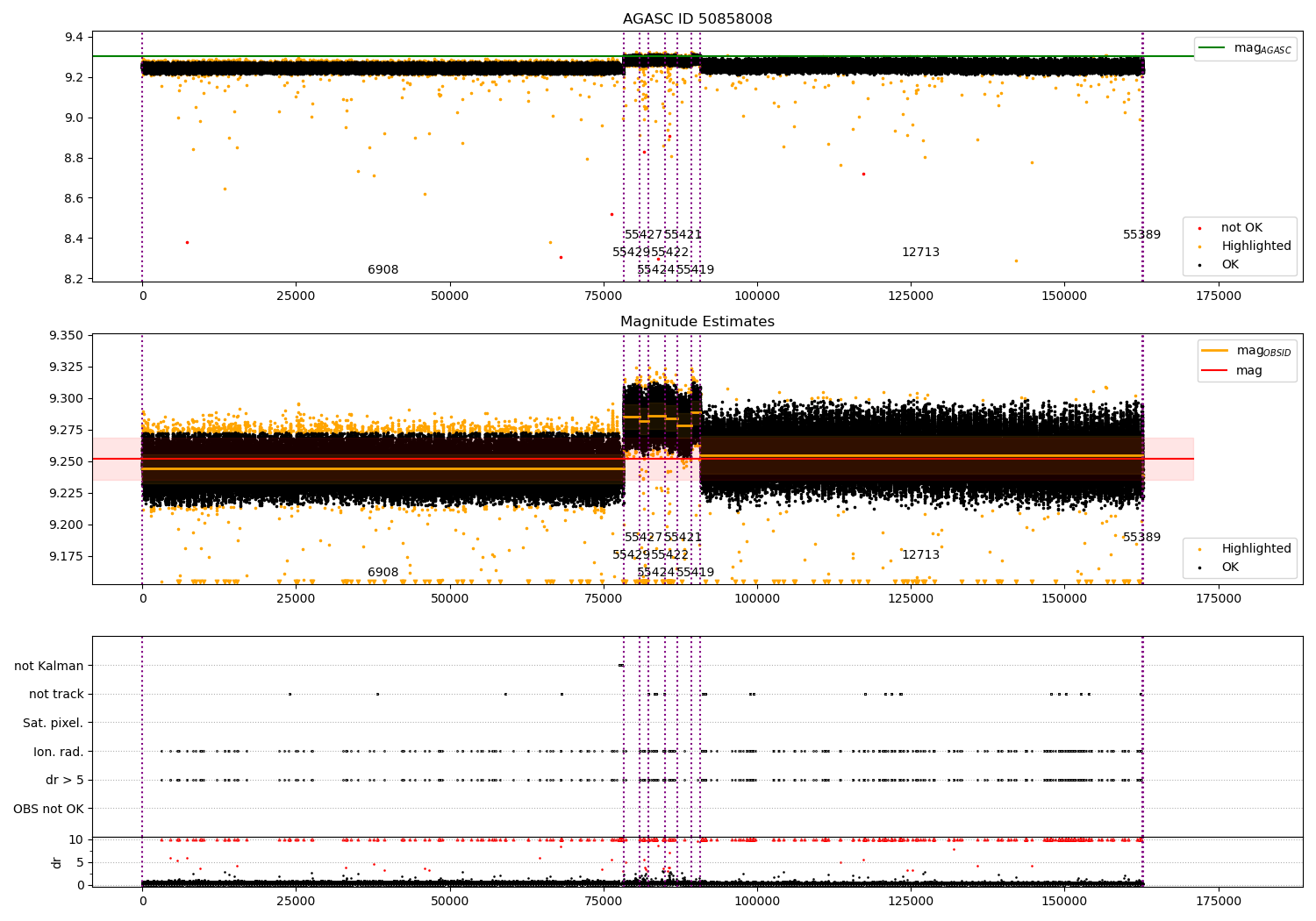Screen dimensions: 1316x921
Task: Click the OK legend entry in middle plot
Action: coord(1220,568)
